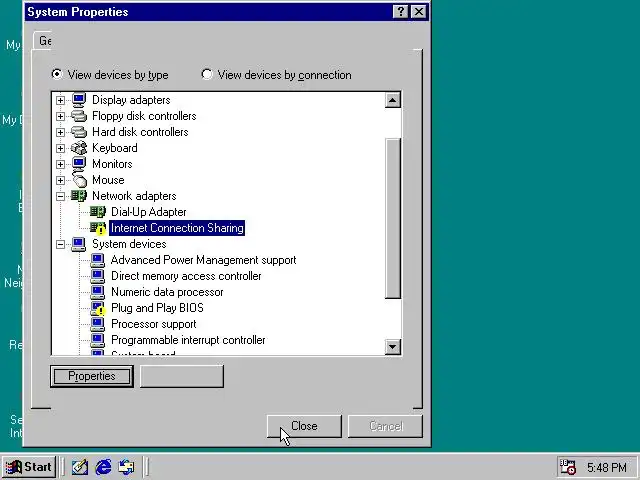This screenshot has height=480, width=640.
Task: Open Internet Explorer from the quick launch
Action: [x=103, y=467]
